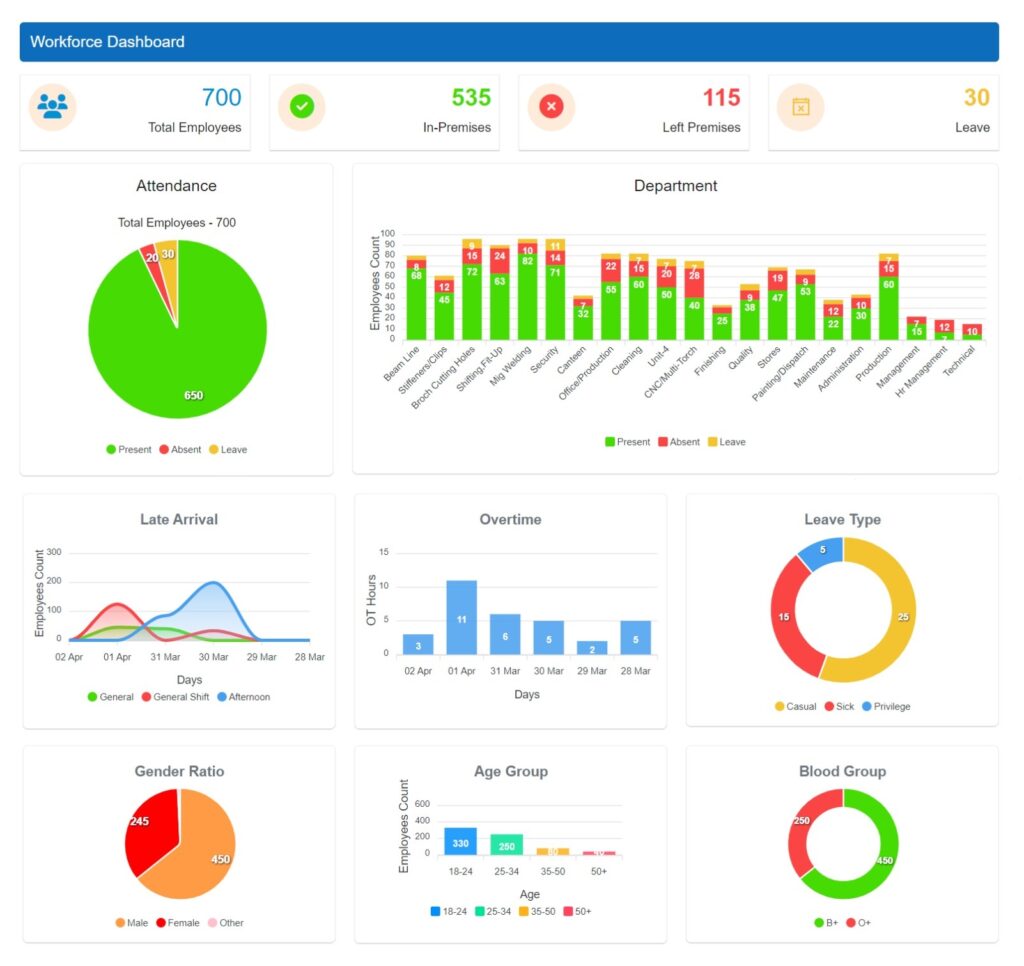The height and width of the screenshot is (966, 1024).
Task: Click the 01 Apr bar in Overtime chart
Action: click(462, 615)
